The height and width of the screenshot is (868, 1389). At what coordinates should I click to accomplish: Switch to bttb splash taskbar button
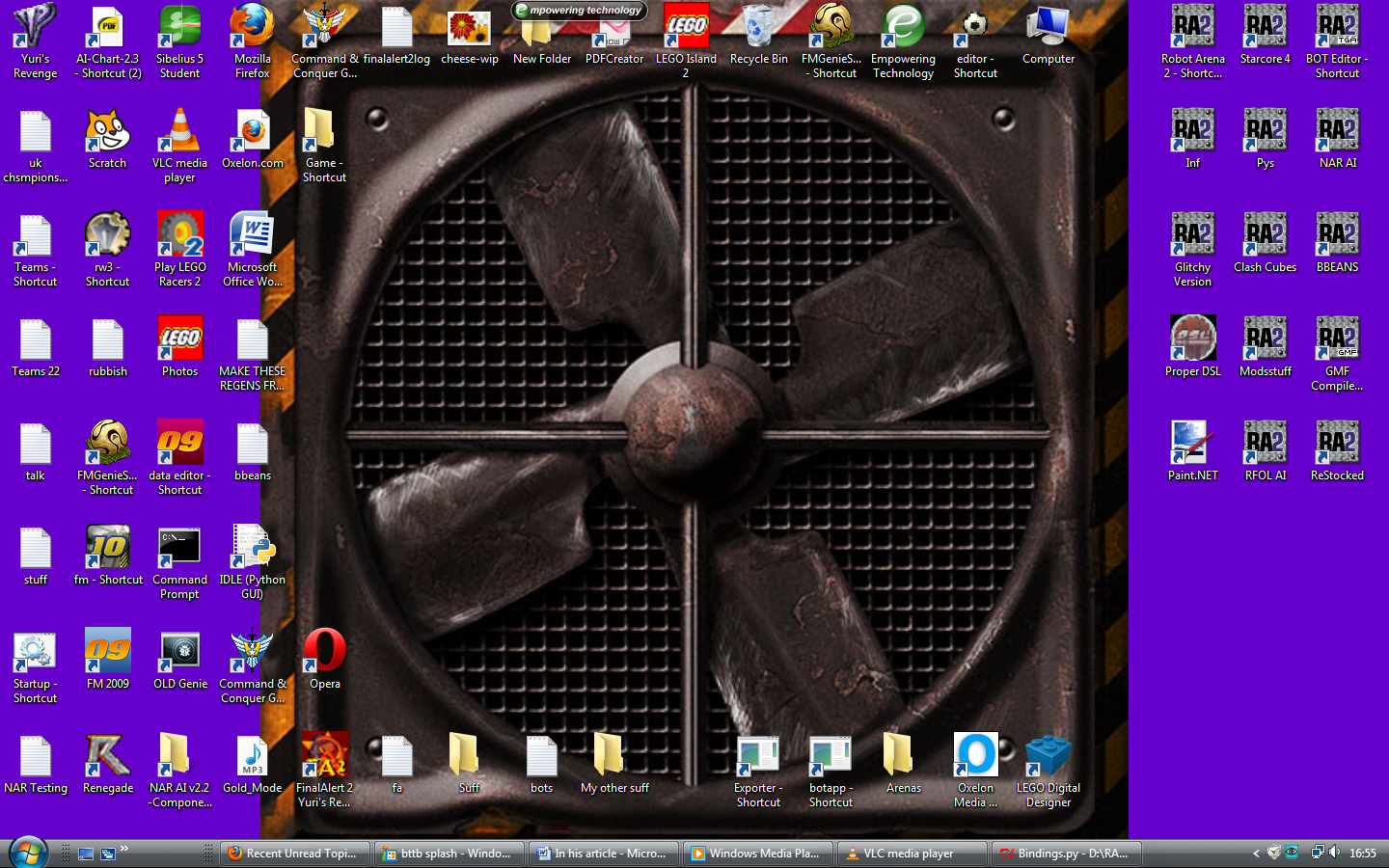(x=449, y=854)
